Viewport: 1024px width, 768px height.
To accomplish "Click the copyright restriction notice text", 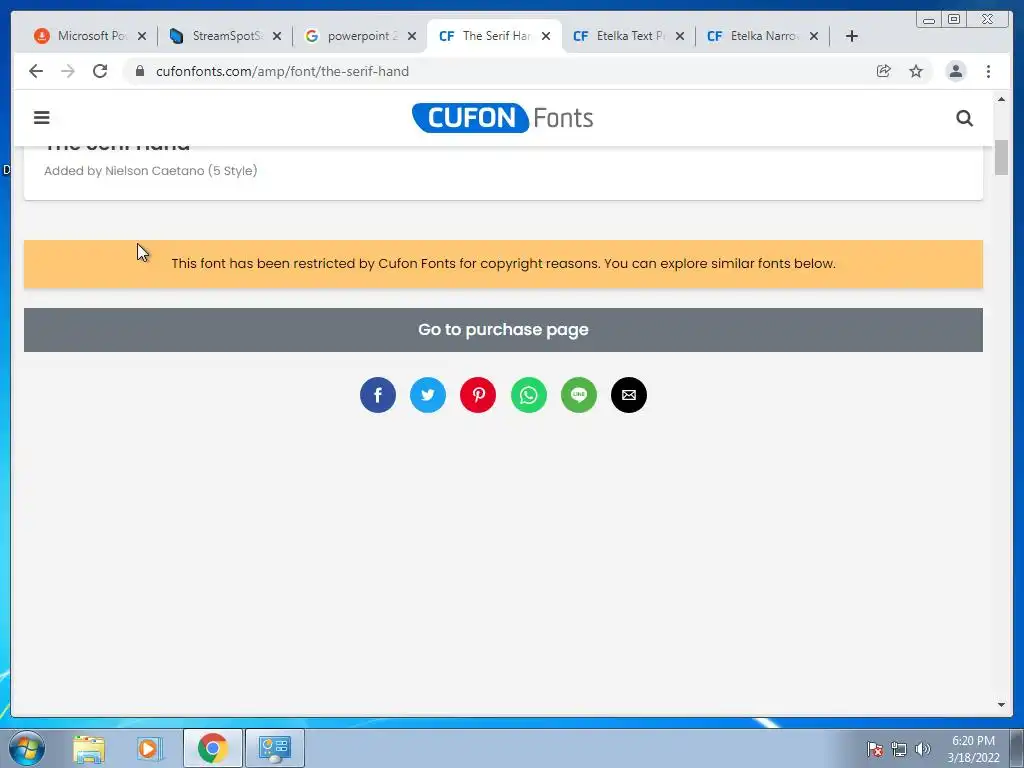I will (503, 263).
